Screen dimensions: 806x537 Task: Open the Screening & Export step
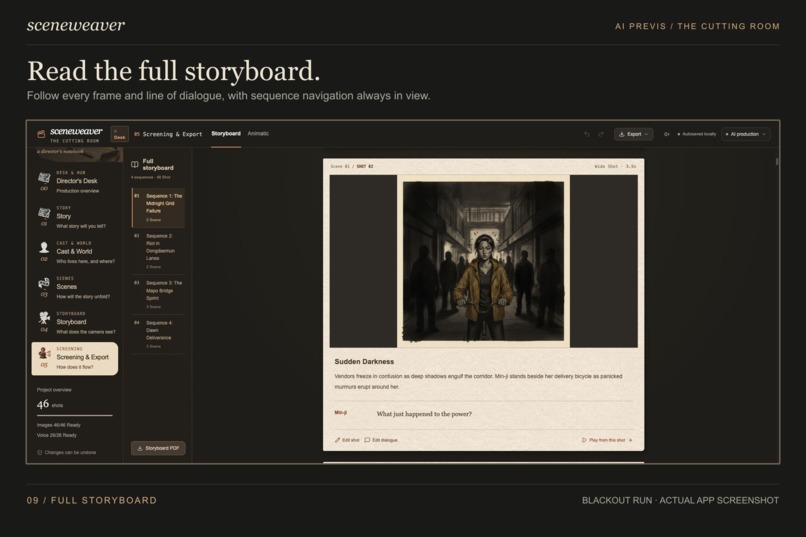click(75, 358)
